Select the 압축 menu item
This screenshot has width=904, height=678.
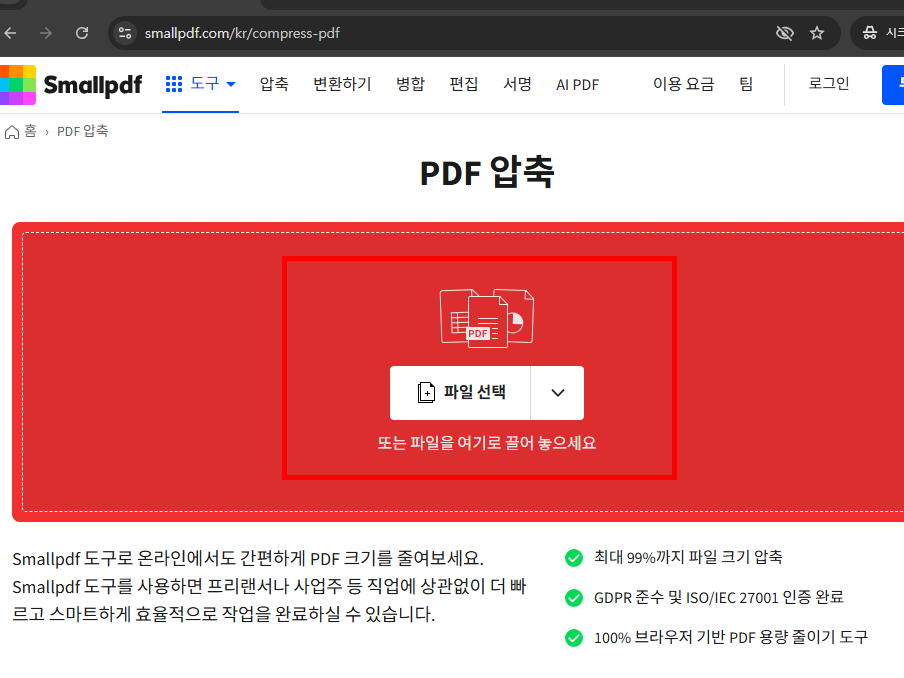coord(273,84)
